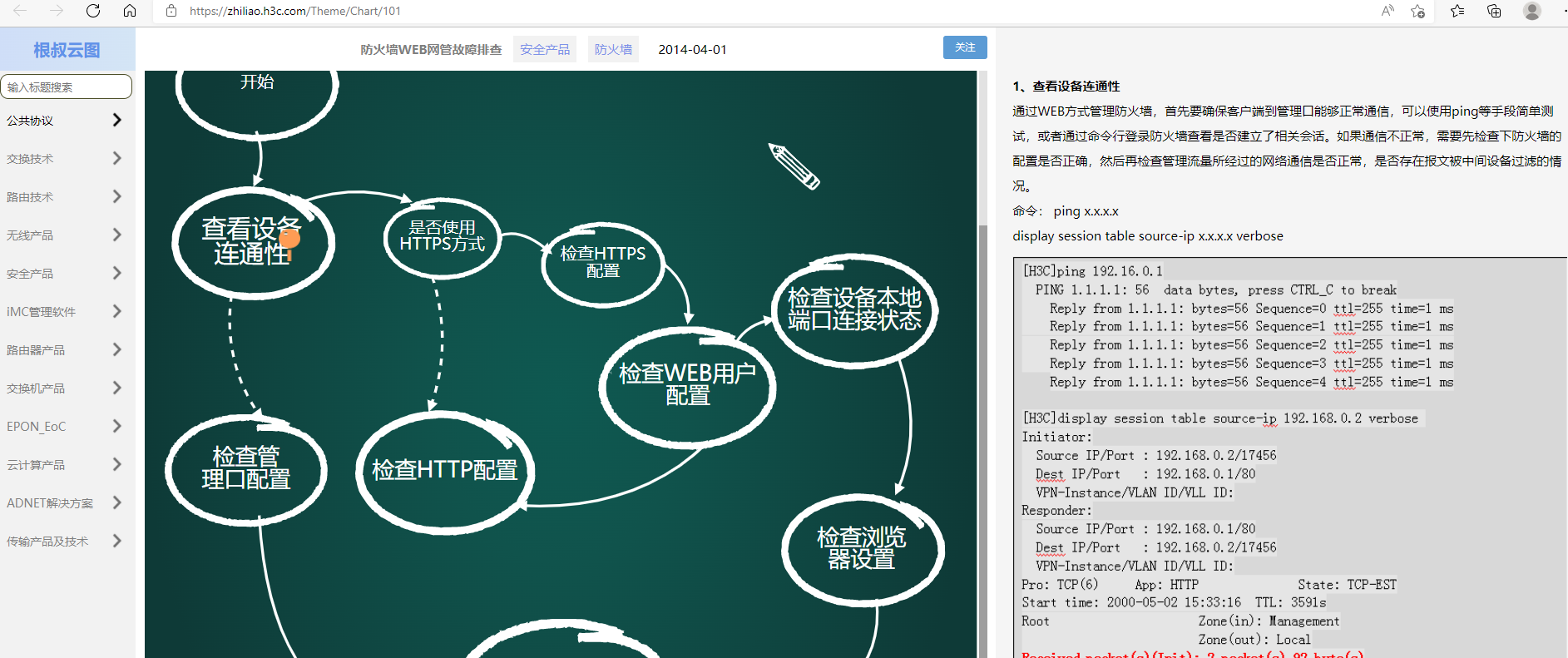
Task: Click the date 2014-04-01
Action: coord(692,49)
